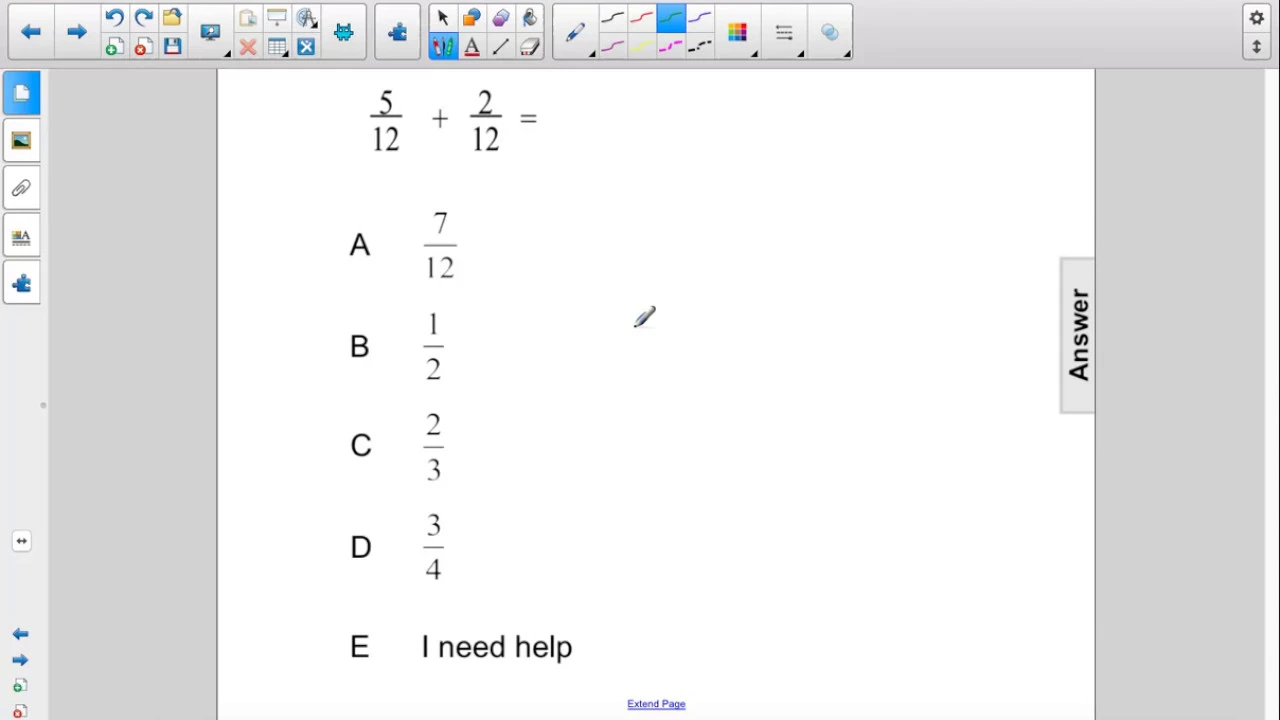This screenshot has height=720, width=1280.
Task: Click the sidebar add page icon
Action: pyautogui.click(x=20, y=686)
